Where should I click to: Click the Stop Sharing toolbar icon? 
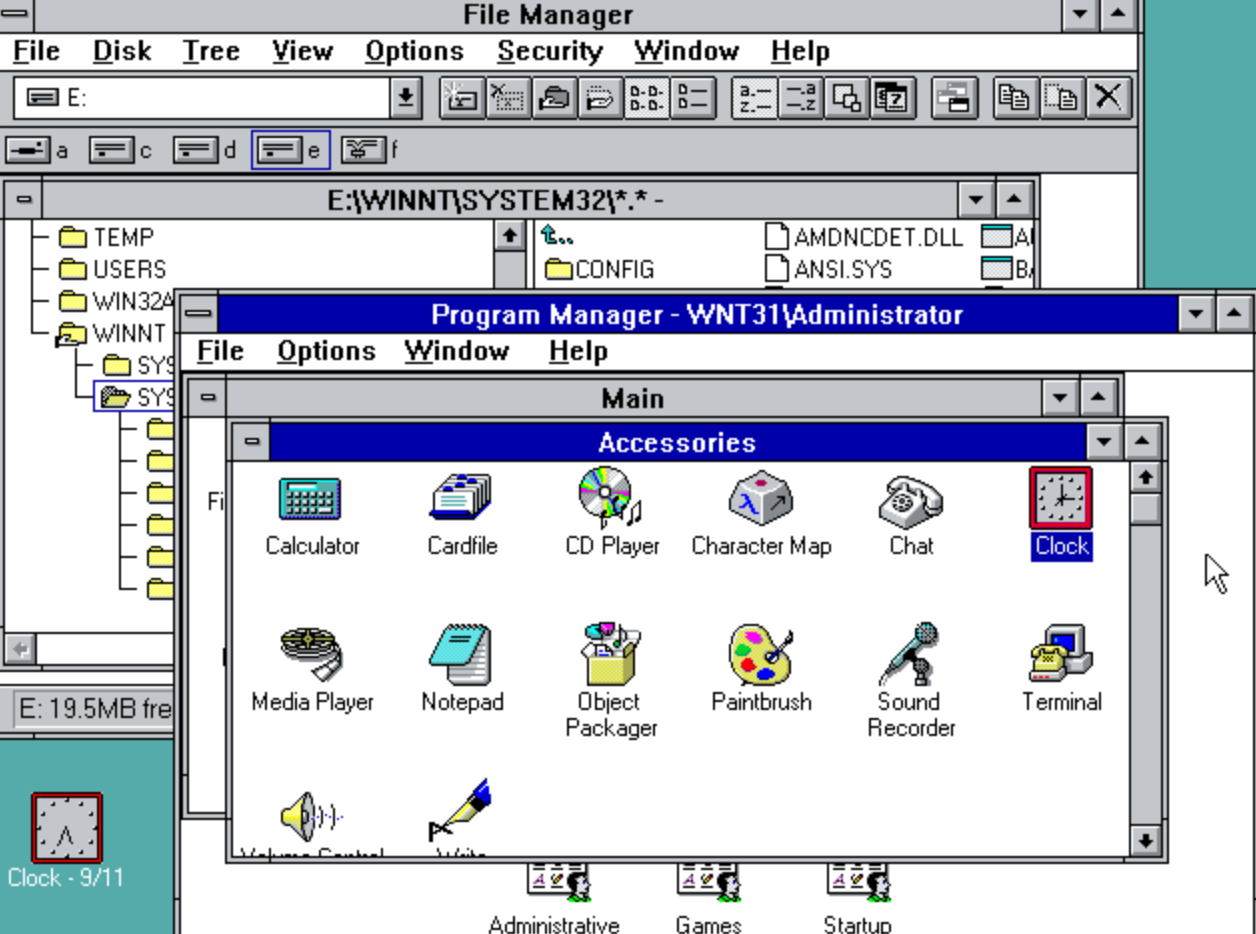pyautogui.click(x=599, y=98)
